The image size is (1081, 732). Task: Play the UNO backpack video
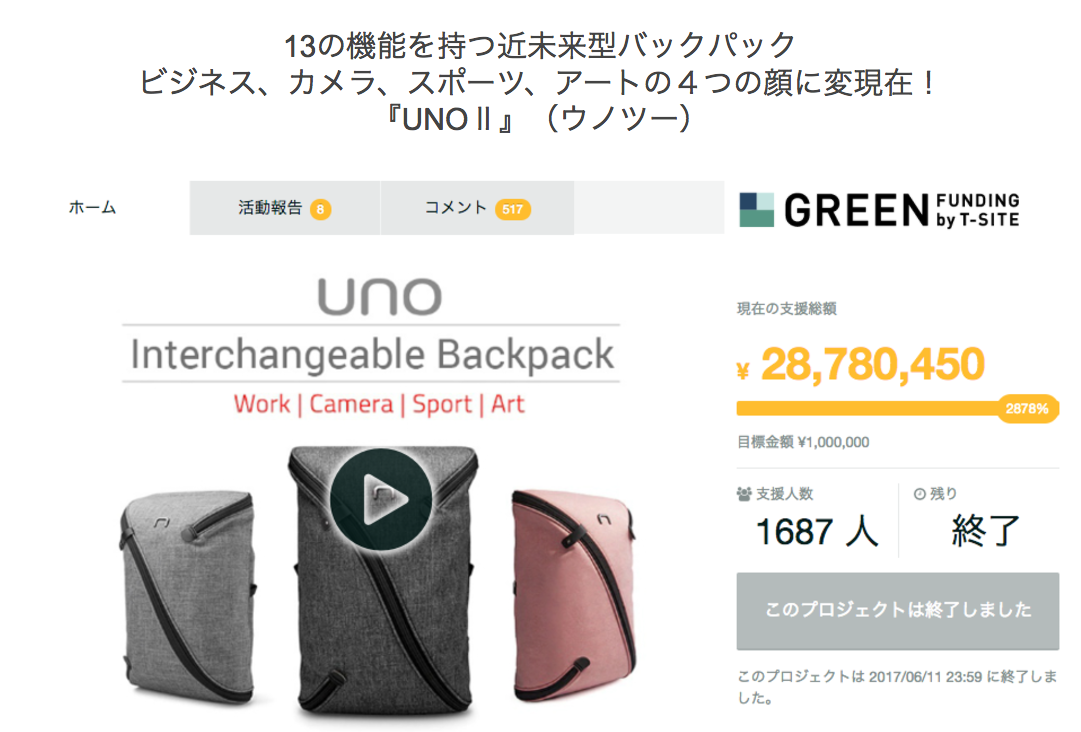click(381, 499)
